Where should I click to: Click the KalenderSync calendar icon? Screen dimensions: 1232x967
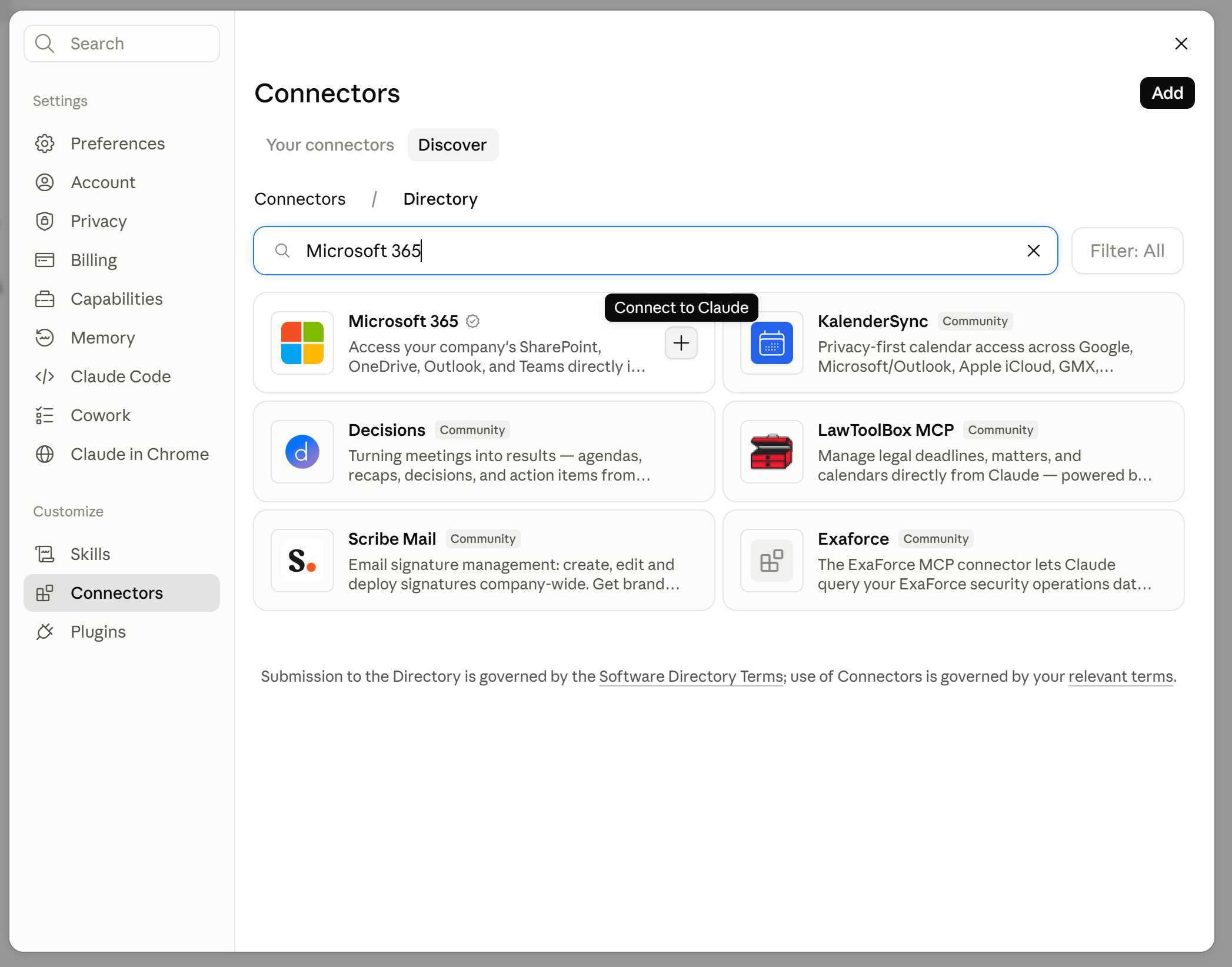[772, 343]
